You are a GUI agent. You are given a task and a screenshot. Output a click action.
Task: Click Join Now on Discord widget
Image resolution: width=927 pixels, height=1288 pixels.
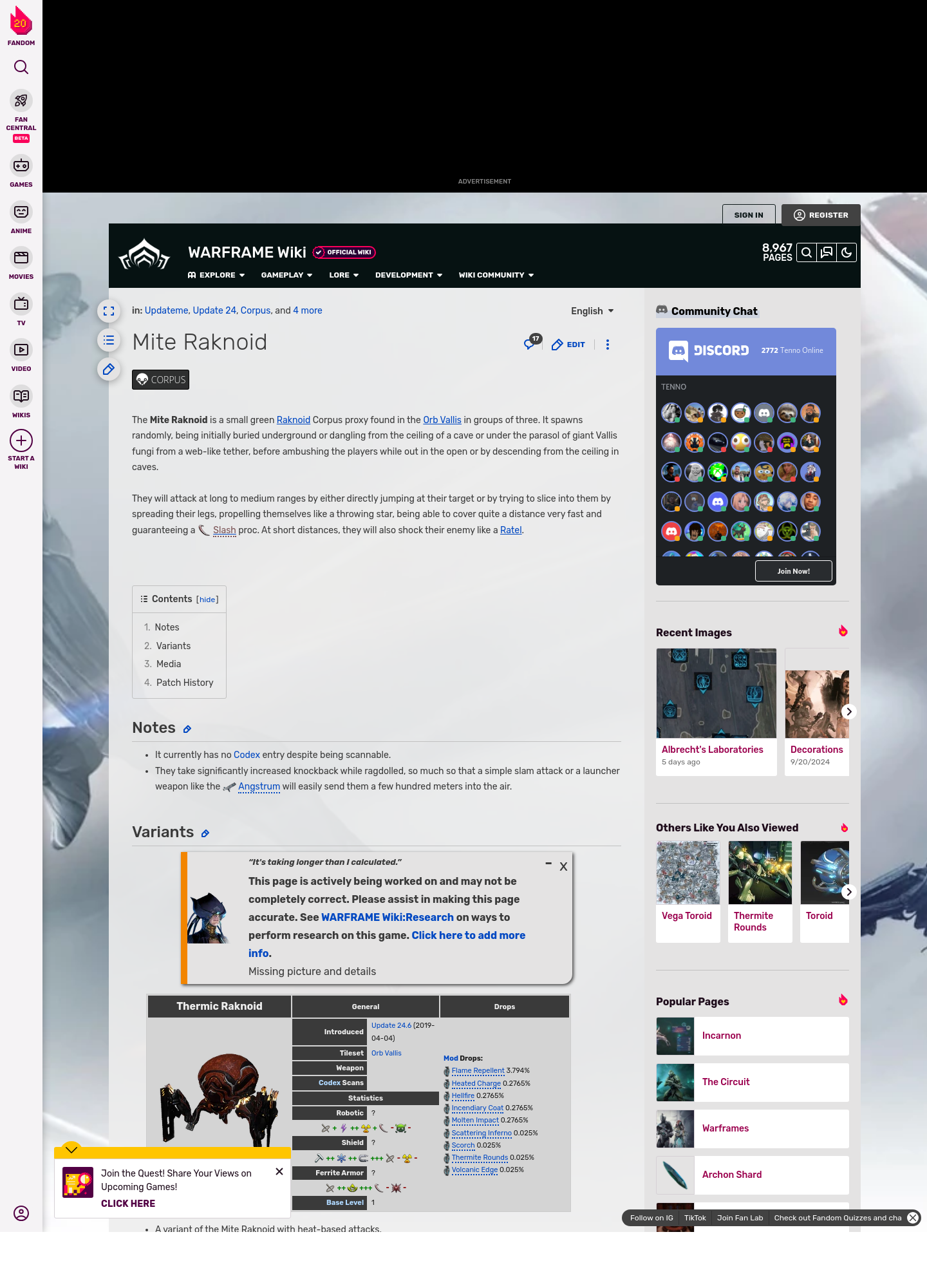tap(794, 571)
